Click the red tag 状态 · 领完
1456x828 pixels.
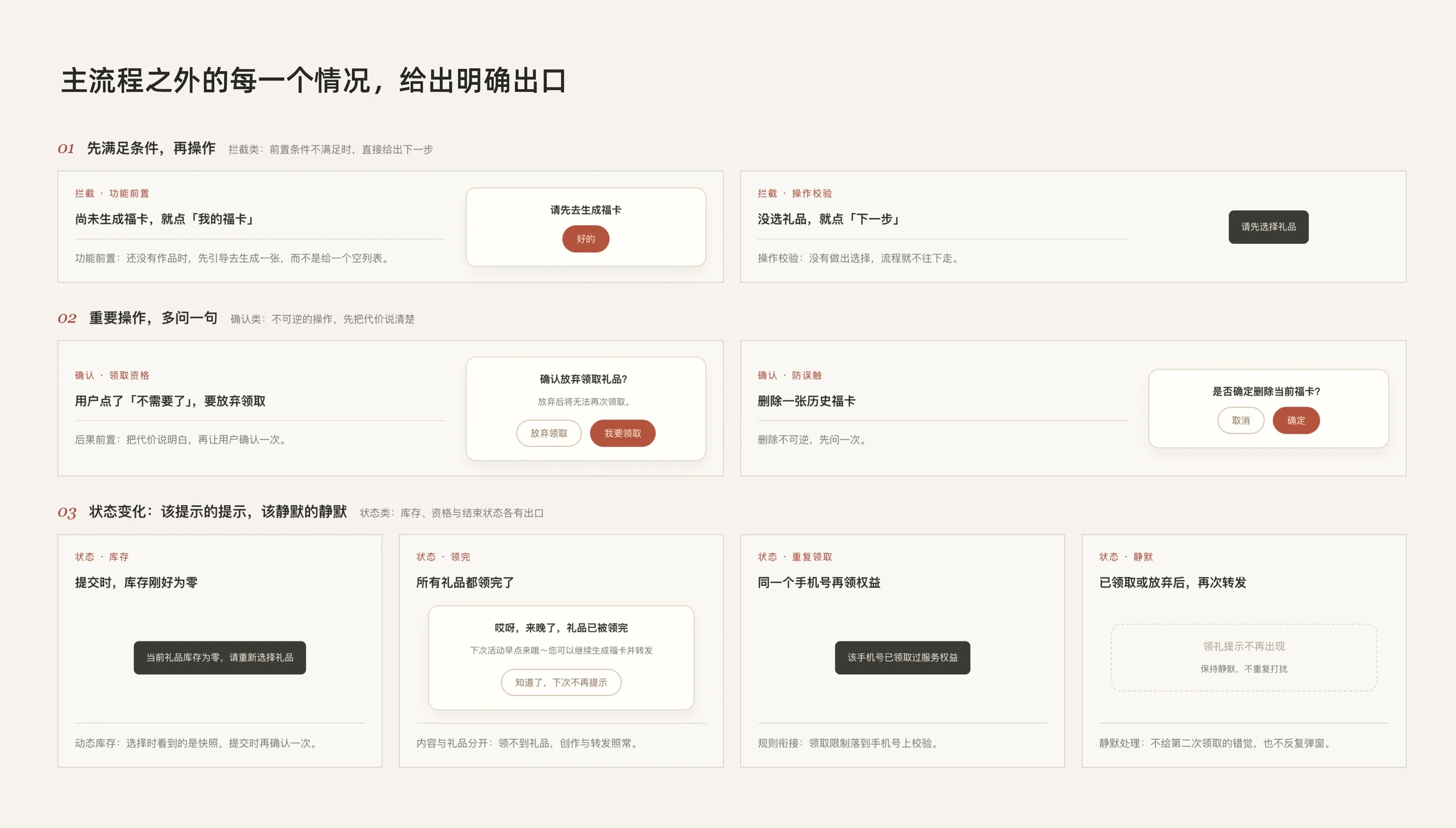click(x=443, y=557)
